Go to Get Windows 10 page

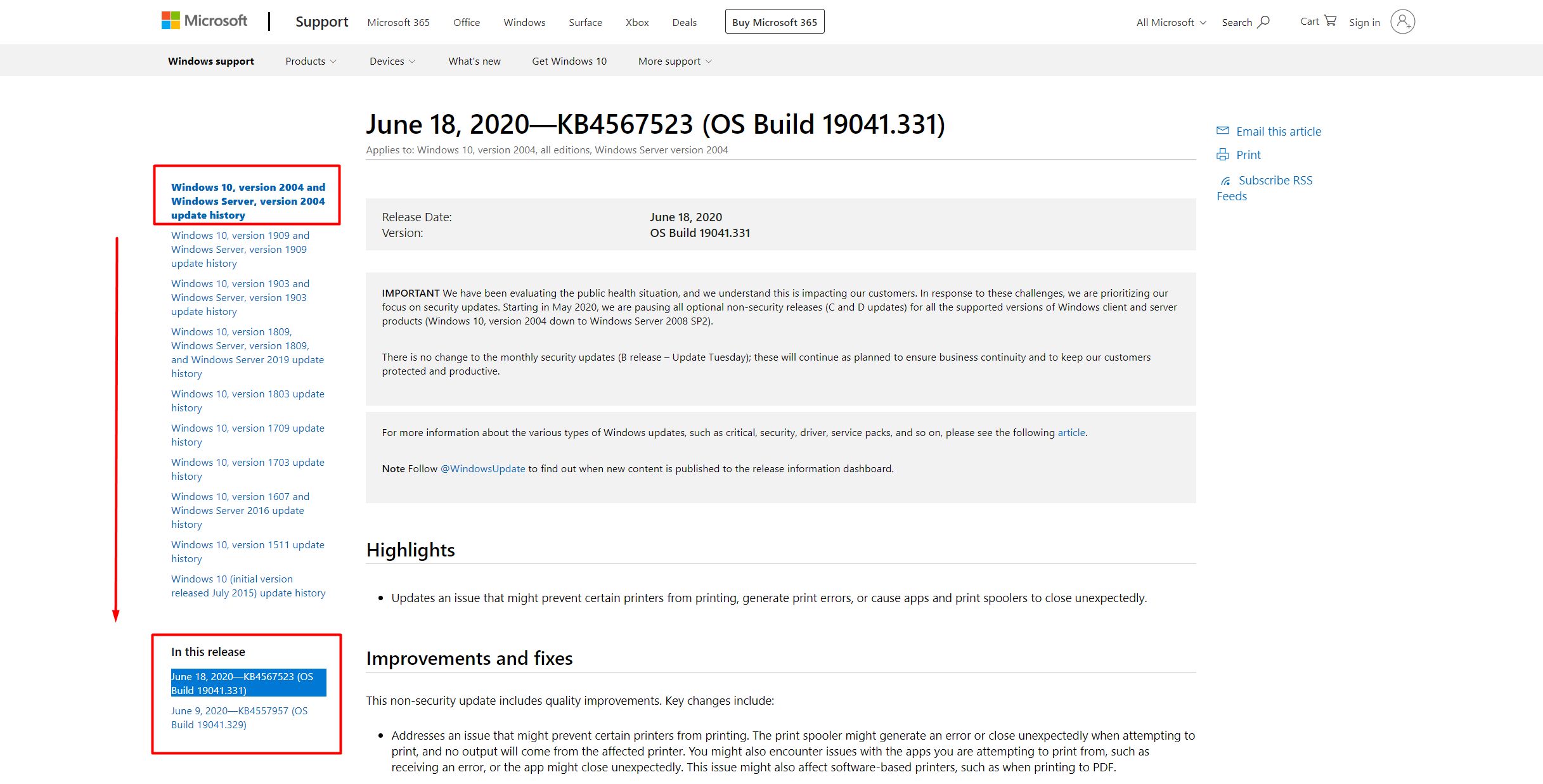569,61
